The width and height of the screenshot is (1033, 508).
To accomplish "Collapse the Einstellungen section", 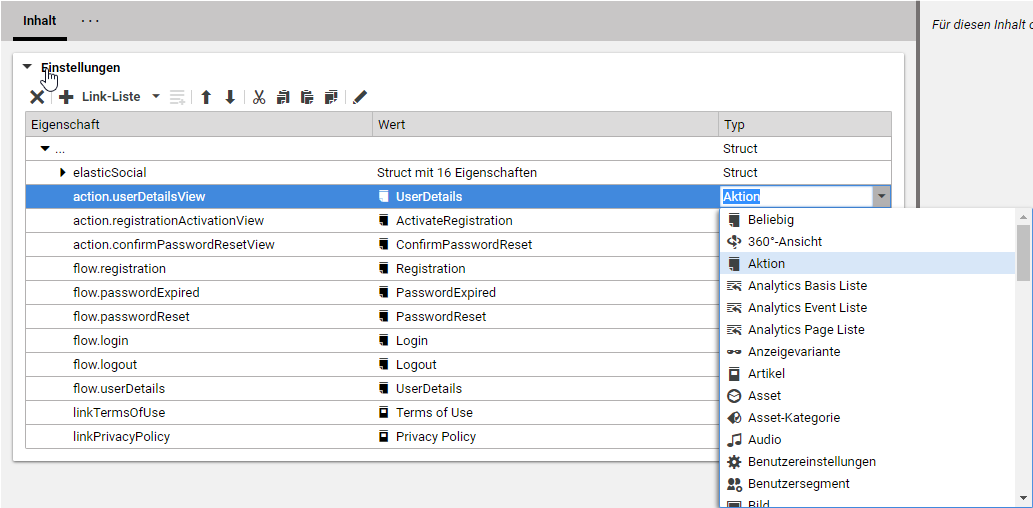I will (x=28, y=68).
